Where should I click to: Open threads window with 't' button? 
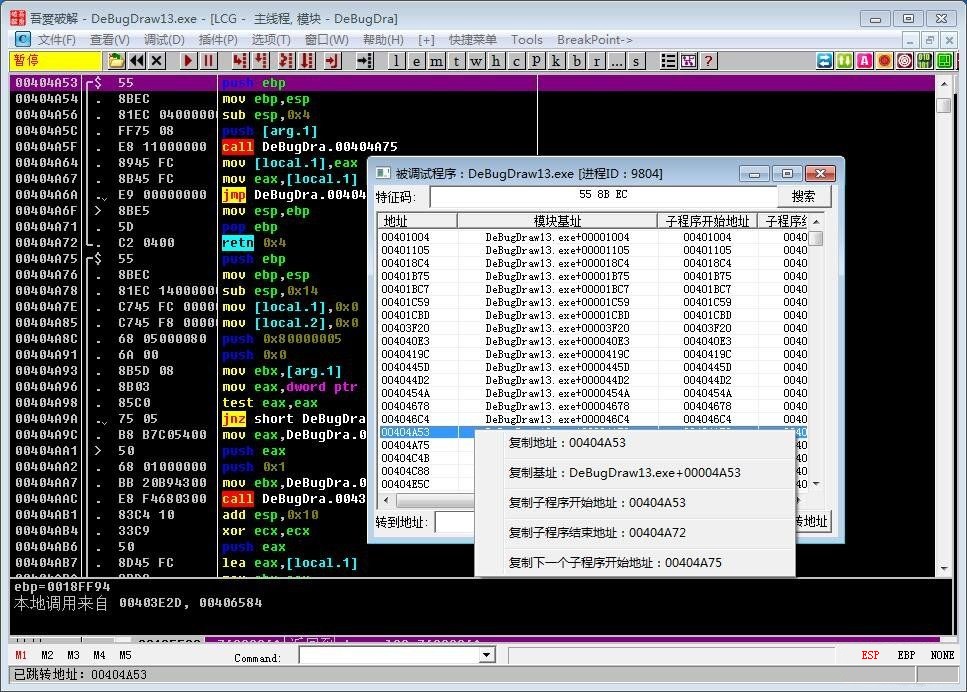click(x=456, y=60)
